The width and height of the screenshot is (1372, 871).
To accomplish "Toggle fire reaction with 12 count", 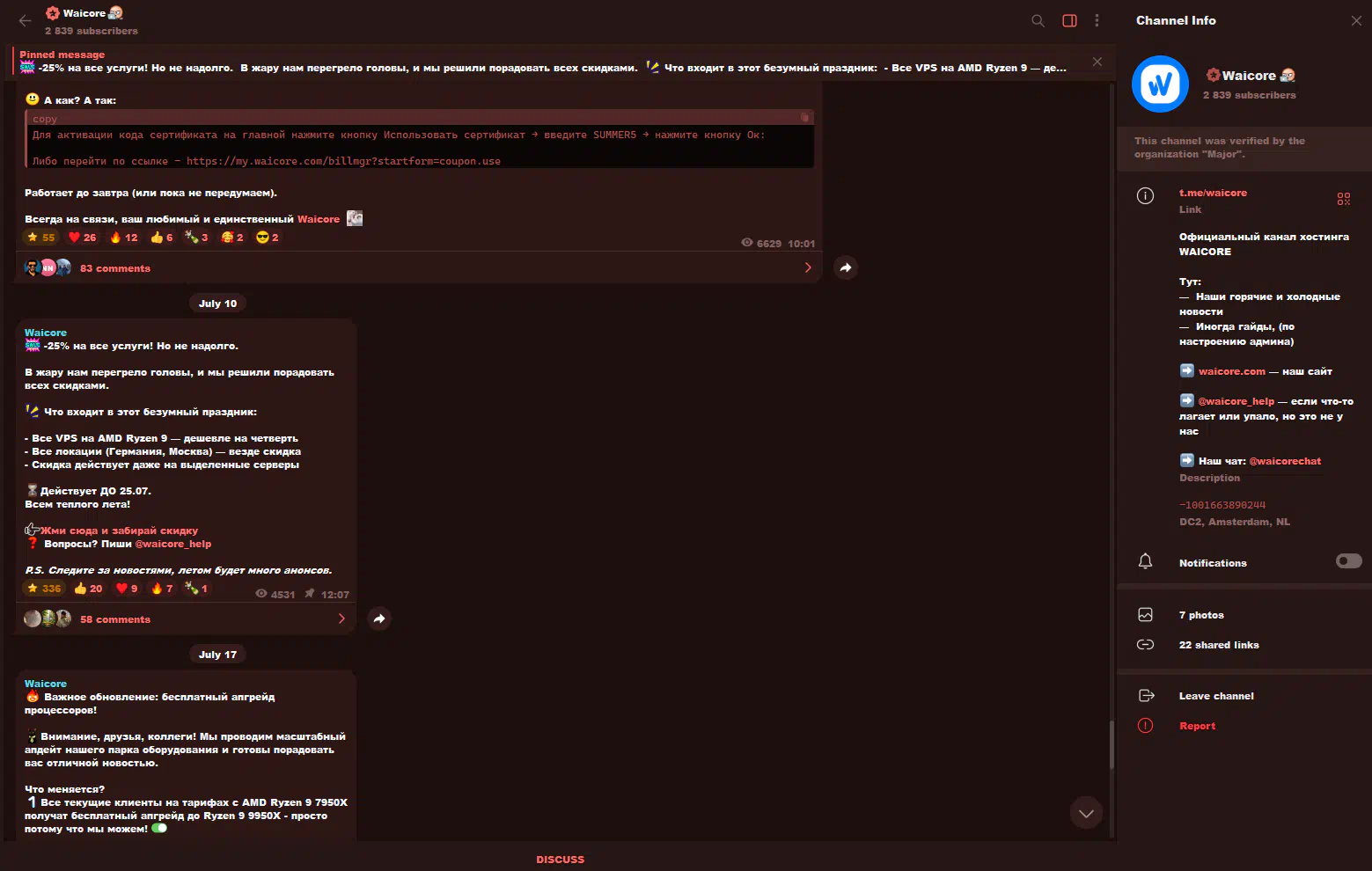I will click(x=124, y=238).
